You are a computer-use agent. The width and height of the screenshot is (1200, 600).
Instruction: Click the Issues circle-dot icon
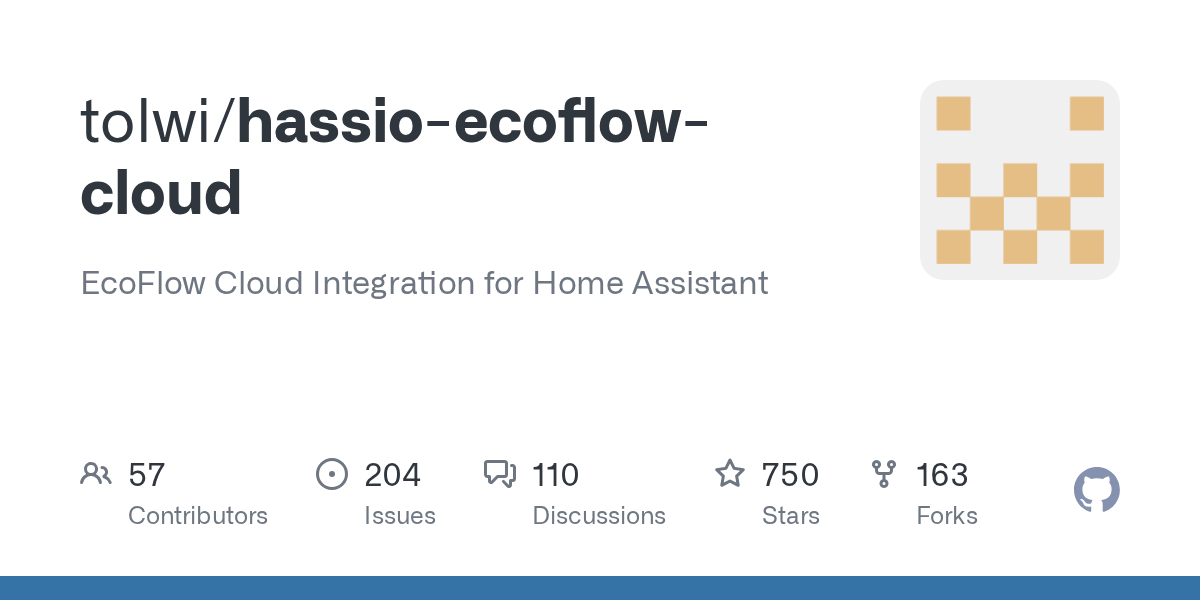pyautogui.click(x=331, y=474)
